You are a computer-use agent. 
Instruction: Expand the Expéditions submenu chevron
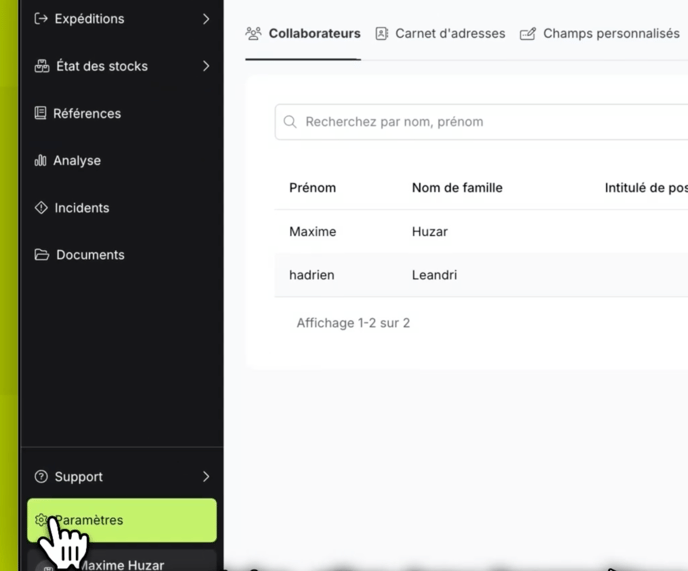(206, 19)
